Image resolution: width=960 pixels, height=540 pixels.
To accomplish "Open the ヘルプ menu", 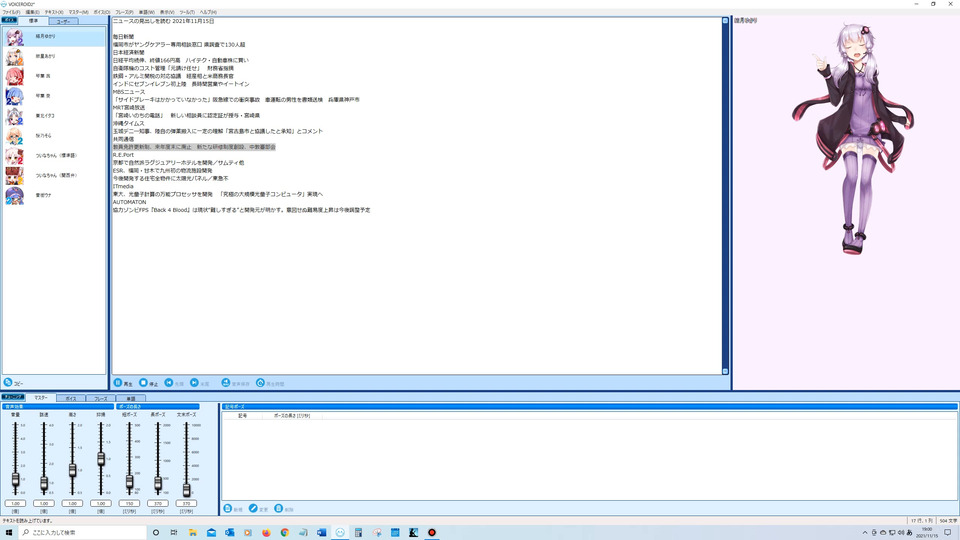I will [208, 12].
